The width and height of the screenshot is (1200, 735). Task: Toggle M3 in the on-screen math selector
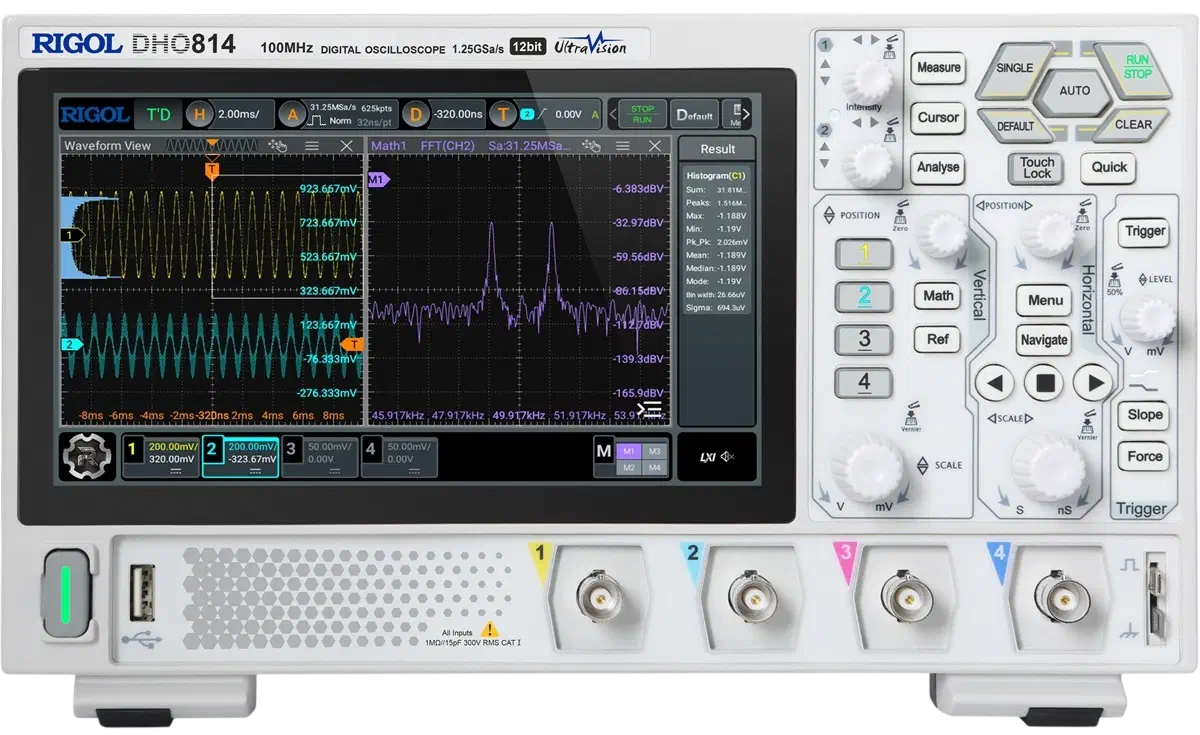[x=654, y=451]
